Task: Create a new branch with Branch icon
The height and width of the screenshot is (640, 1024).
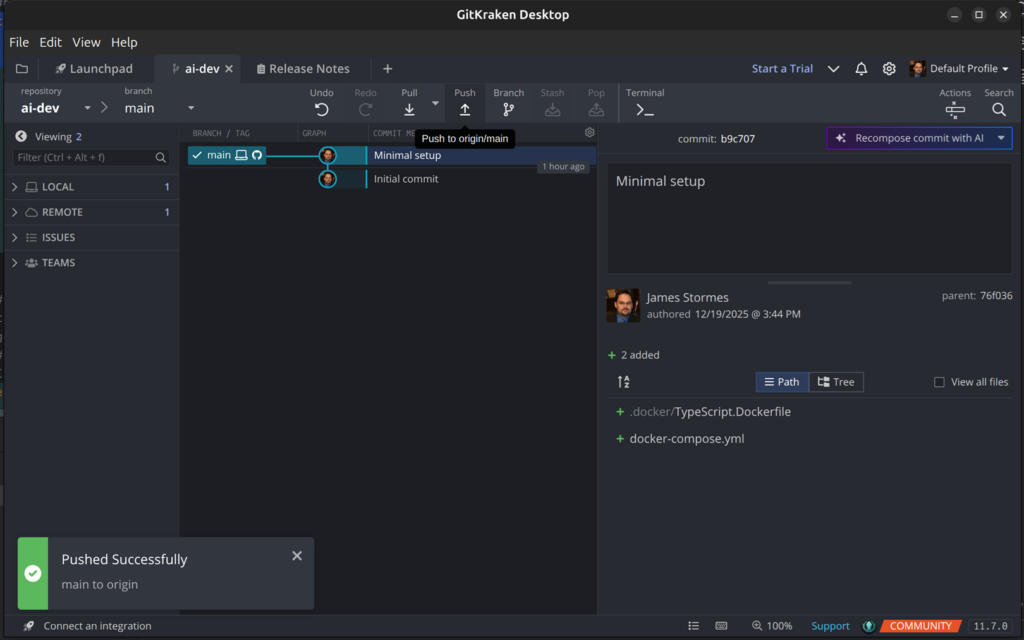Action: (x=508, y=109)
